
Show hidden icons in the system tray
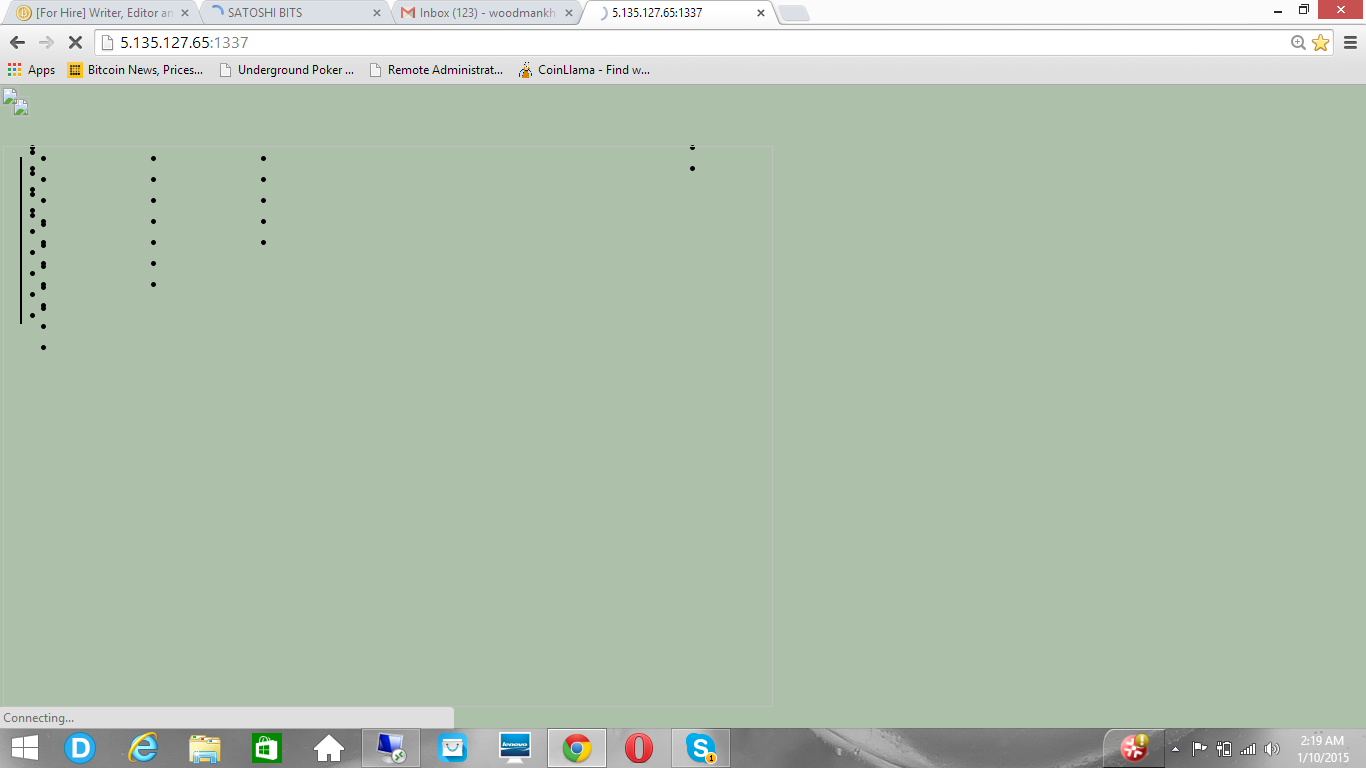[1175, 748]
